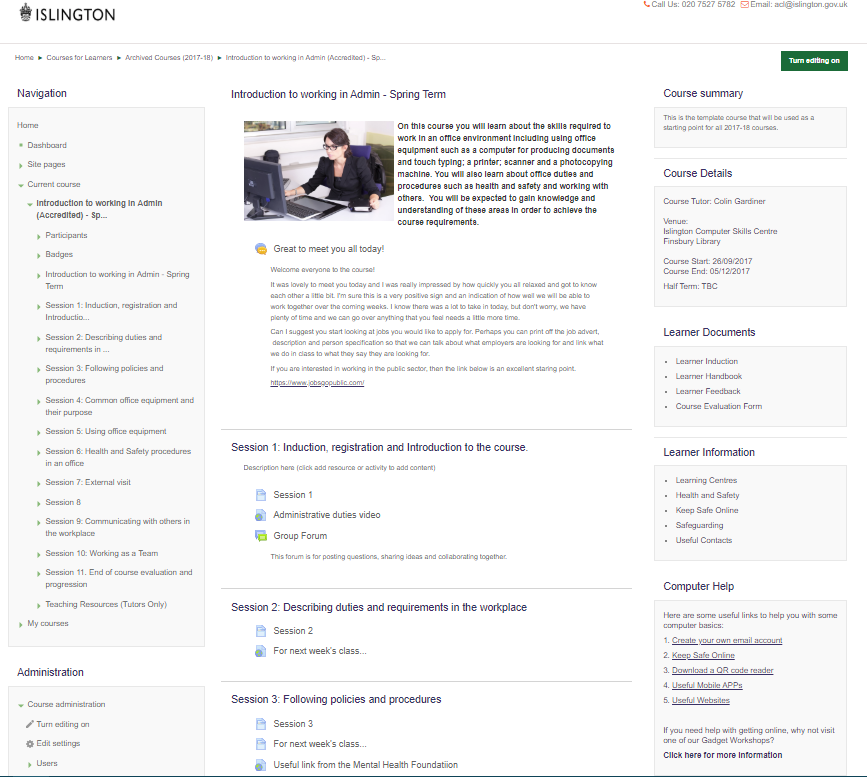867x777 pixels.
Task: Open the Group Forum activity link
Action: coord(300,536)
